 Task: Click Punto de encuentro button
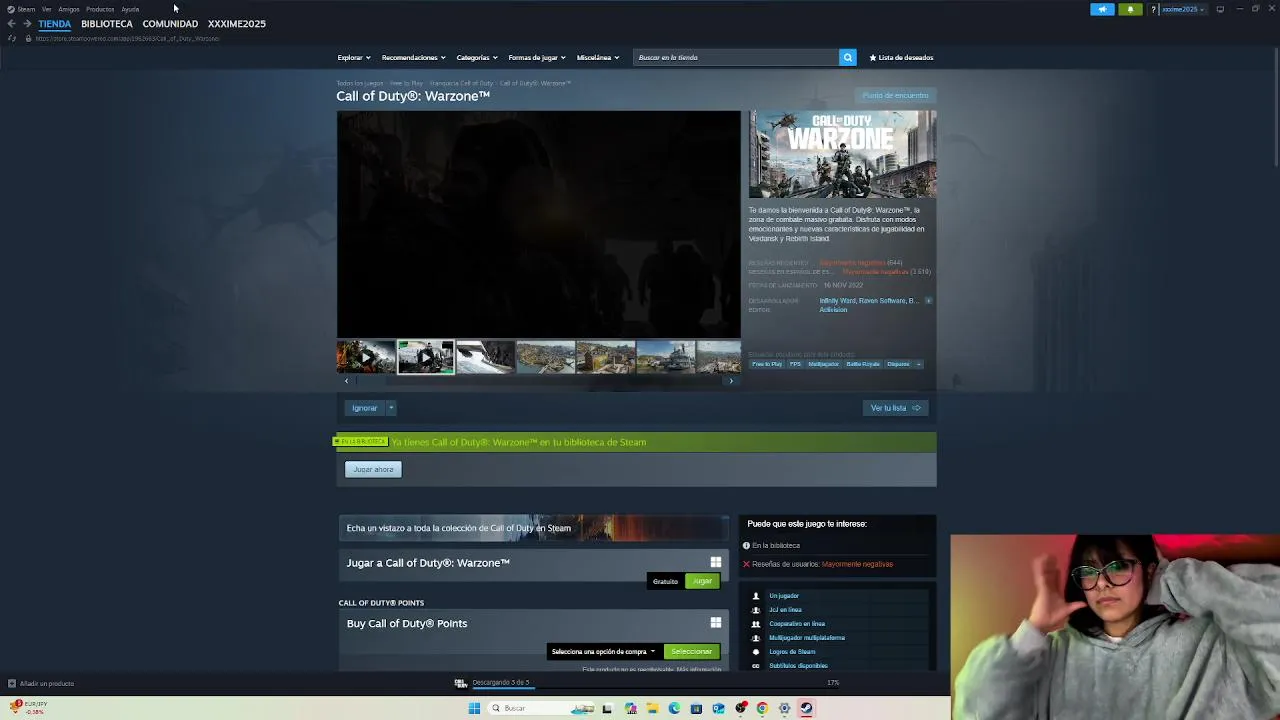[x=895, y=95]
